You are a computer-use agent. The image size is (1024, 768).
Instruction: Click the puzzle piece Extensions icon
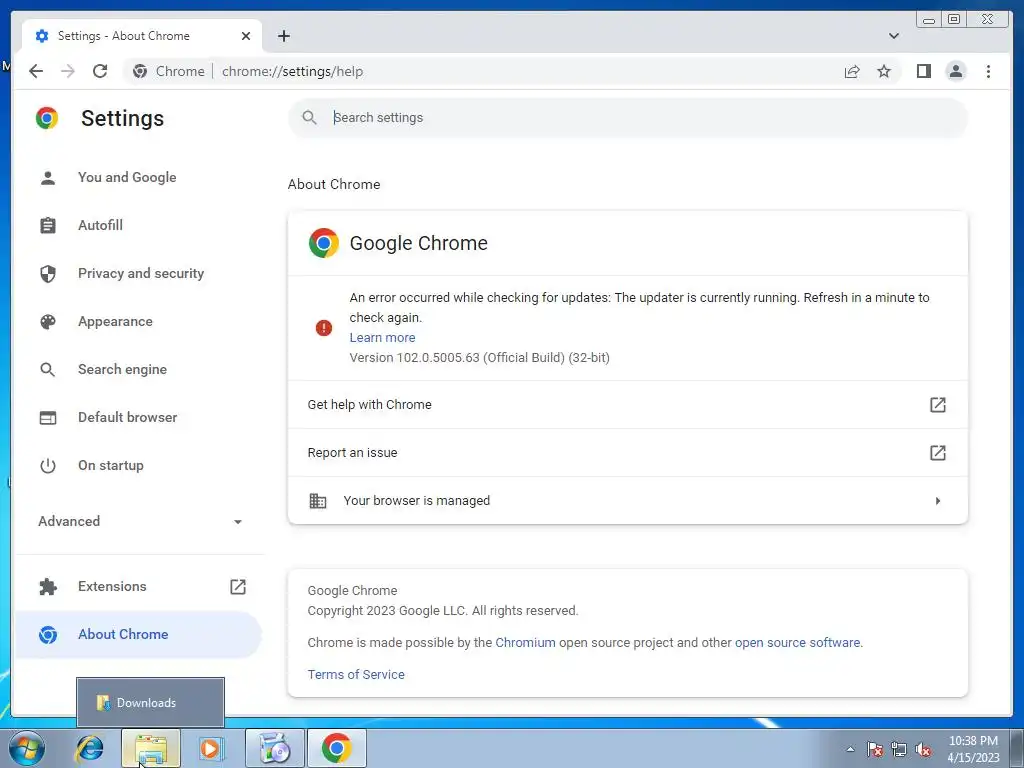pos(48,586)
